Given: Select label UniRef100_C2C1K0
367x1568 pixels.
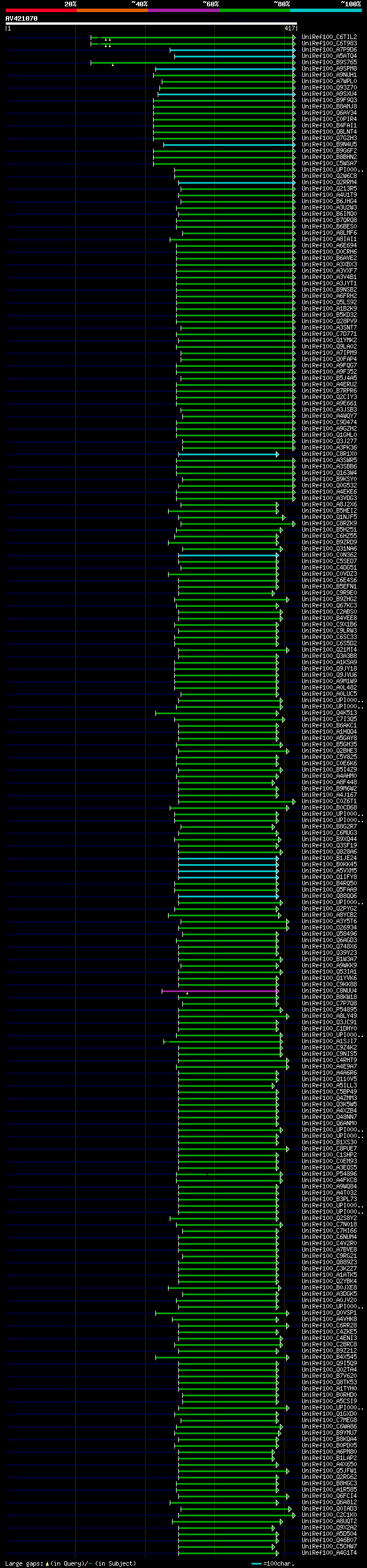Looking at the screenshot, I should pos(329,1515).
